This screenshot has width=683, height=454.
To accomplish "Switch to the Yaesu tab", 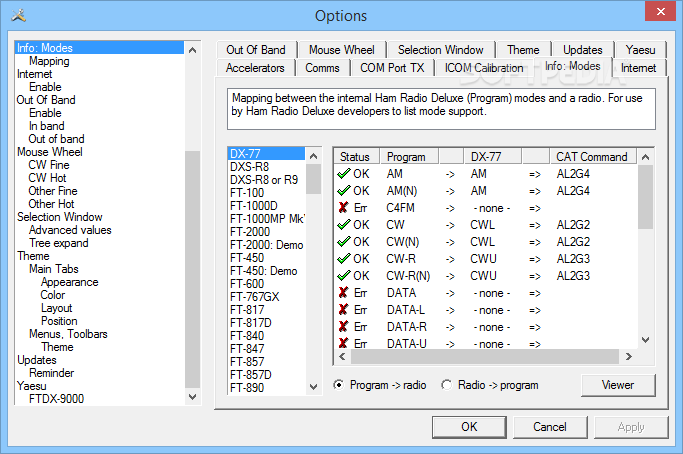I will coord(640,50).
